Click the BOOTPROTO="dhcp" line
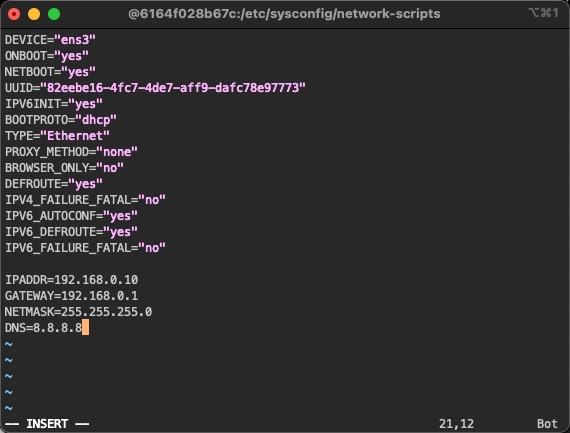This screenshot has width=570, height=433. [61, 120]
